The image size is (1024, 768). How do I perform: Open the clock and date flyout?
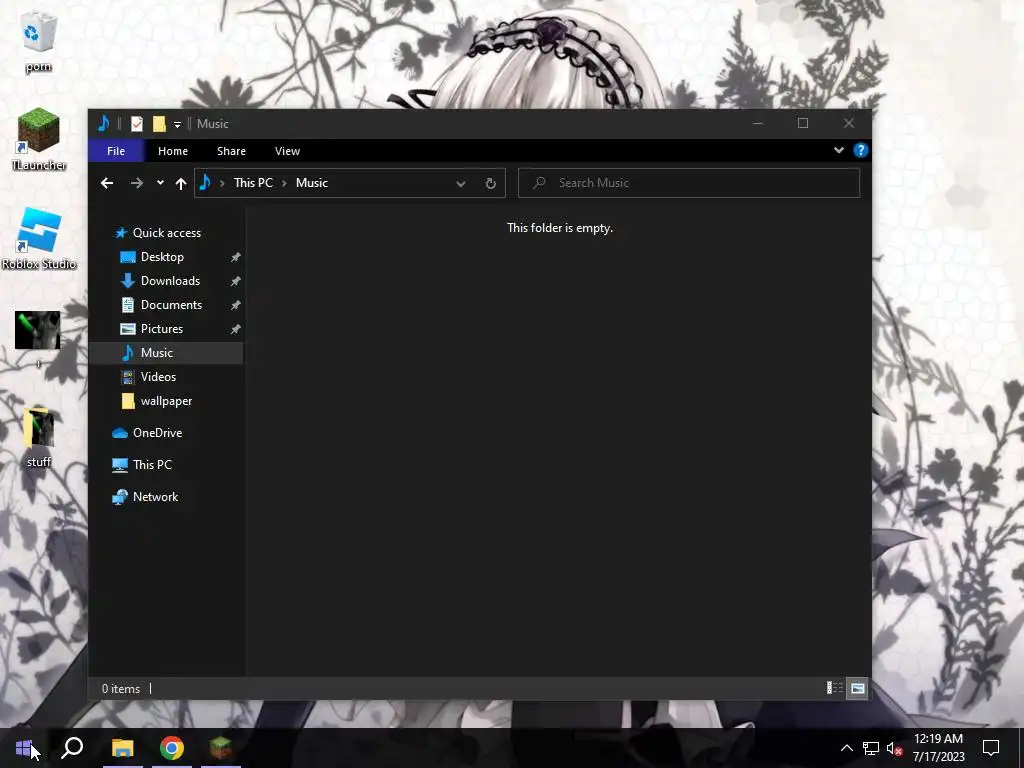938,748
